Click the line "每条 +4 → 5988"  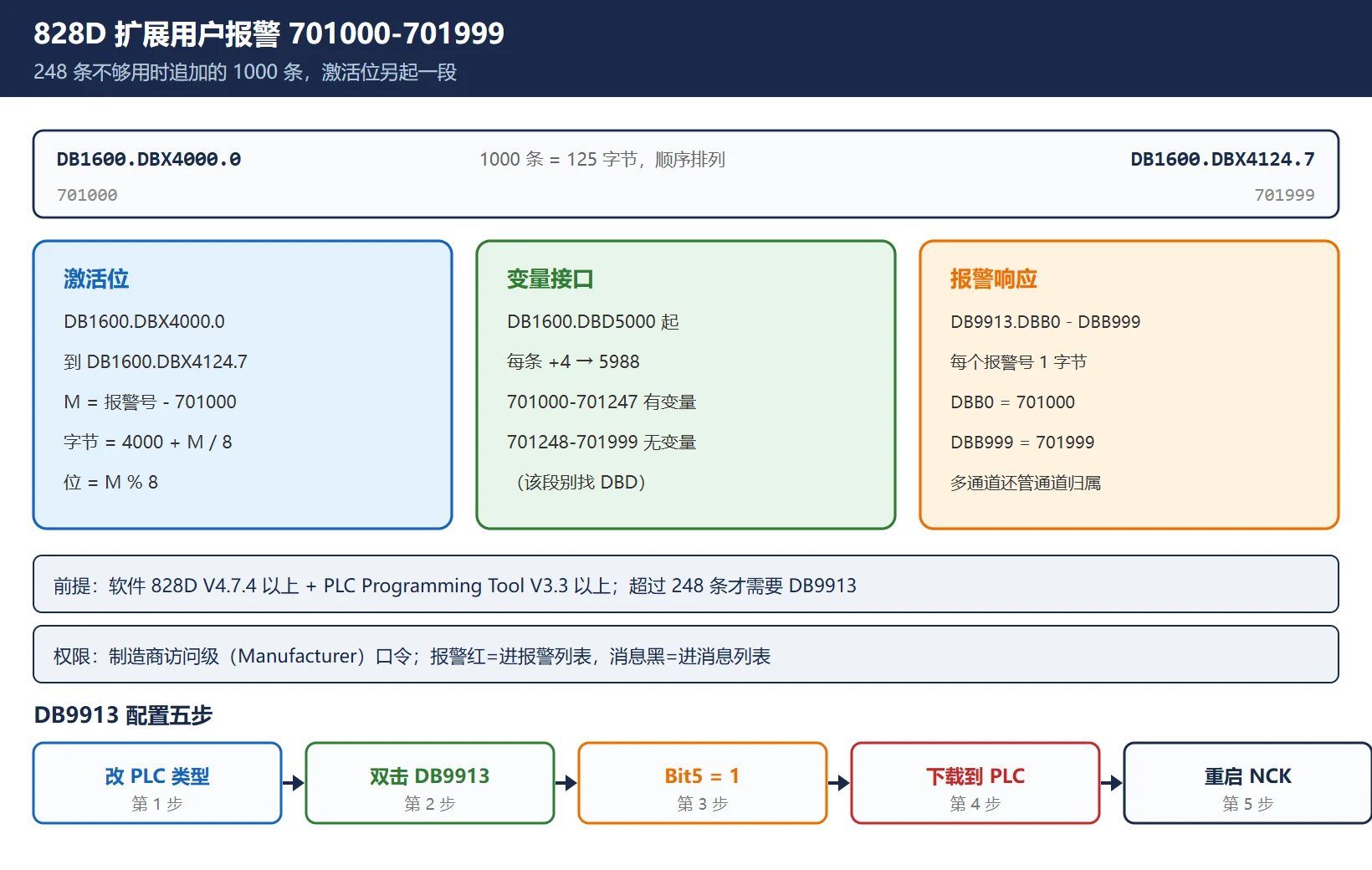tap(573, 361)
